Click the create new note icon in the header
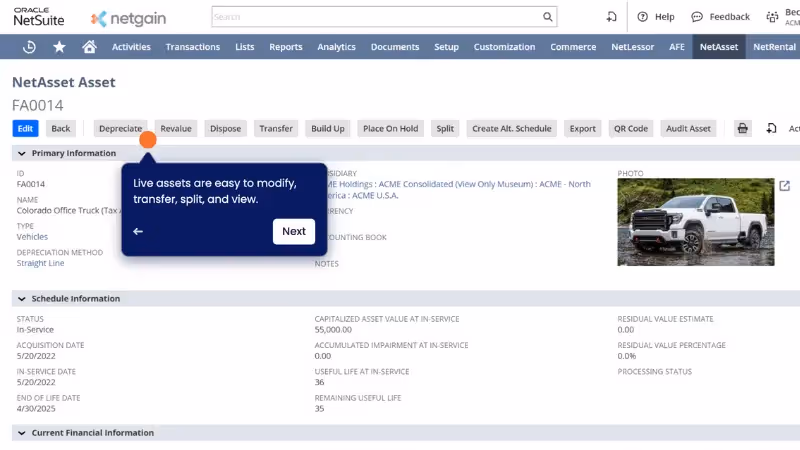Viewport: 800px width, 450px height. (x=611, y=17)
